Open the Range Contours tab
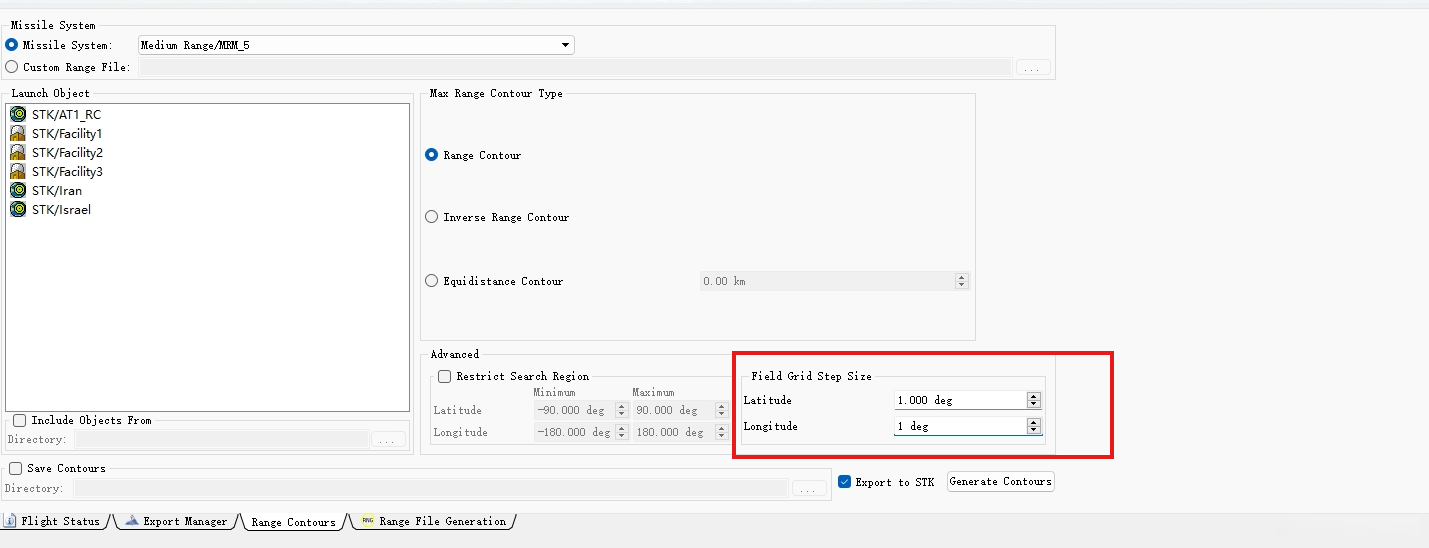This screenshot has height=548, width=1429. coord(293,522)
